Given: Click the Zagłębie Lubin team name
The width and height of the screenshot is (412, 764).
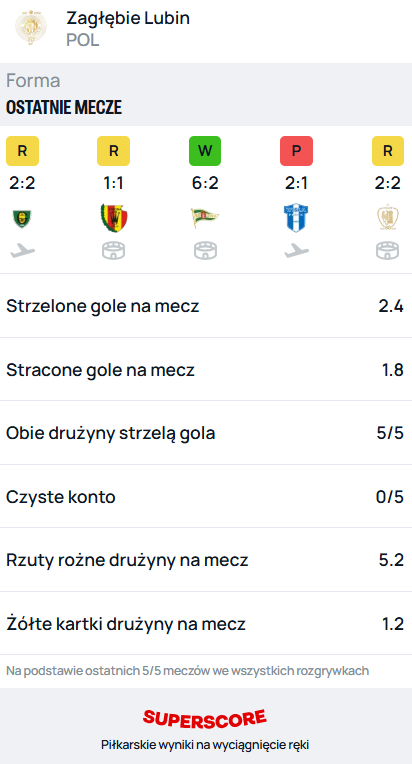Looking at the screenshot, I should point(128,18).
